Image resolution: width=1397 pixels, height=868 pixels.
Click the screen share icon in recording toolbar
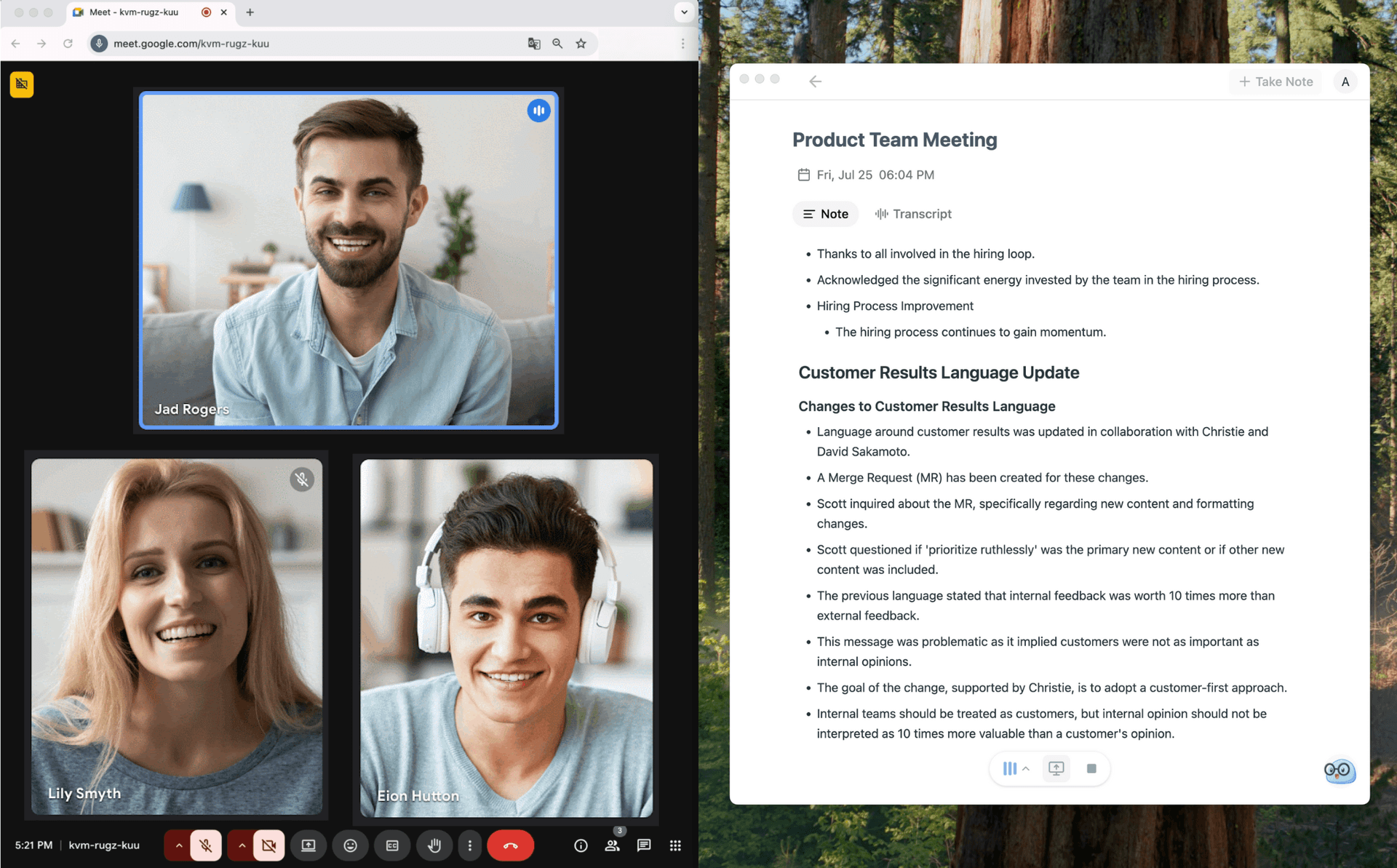[1056, 768]
